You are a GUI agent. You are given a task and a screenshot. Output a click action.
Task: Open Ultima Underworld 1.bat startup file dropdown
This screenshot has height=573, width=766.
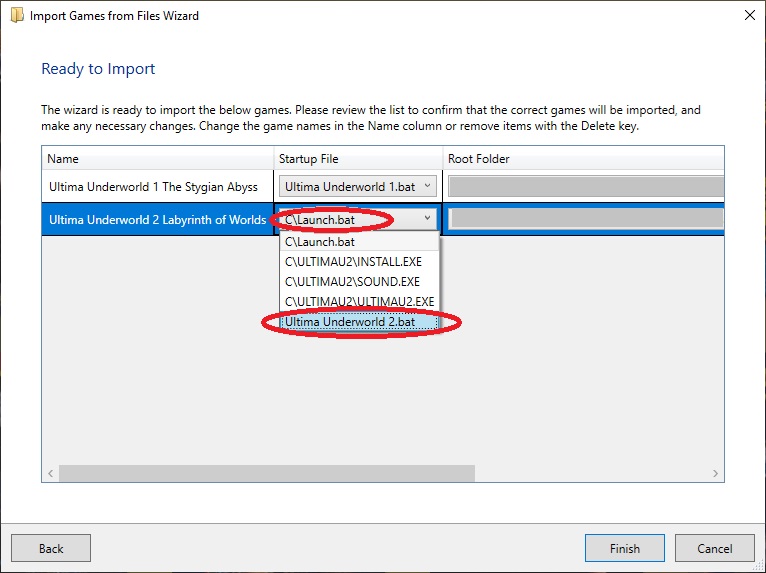point(358,187)
